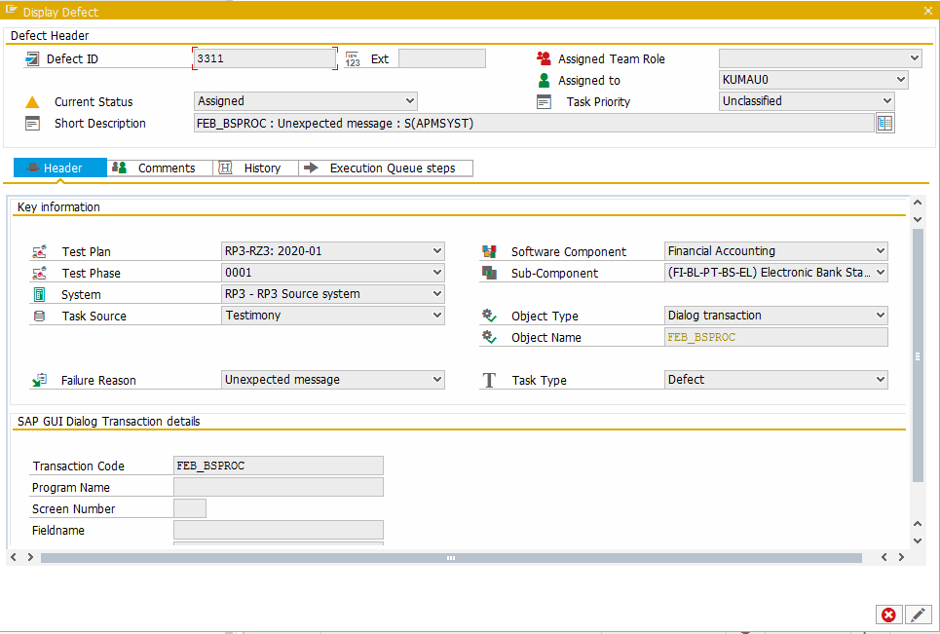Image resolution: width=940 pixels, height=634 pixels.
Task: Click the far-left horizontal scroll arrow
Action: (14, 557)
